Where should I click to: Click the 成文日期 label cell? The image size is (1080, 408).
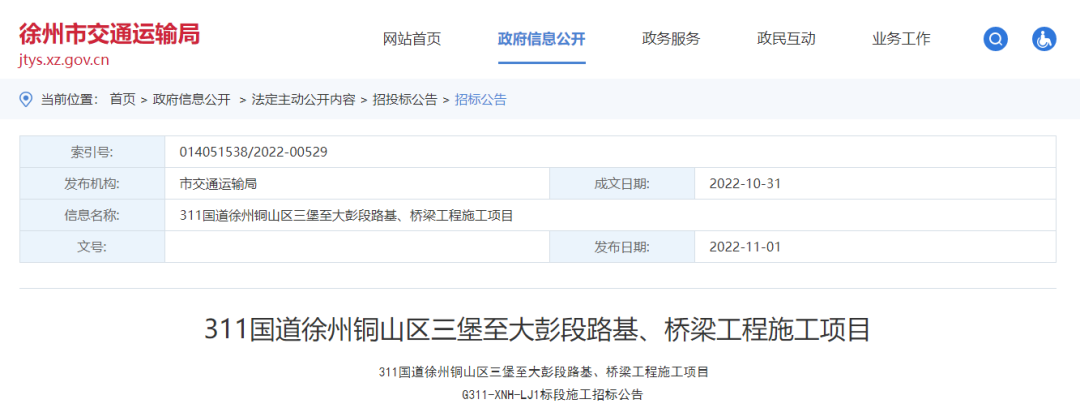pyautogui.click(x=622, y=184)
